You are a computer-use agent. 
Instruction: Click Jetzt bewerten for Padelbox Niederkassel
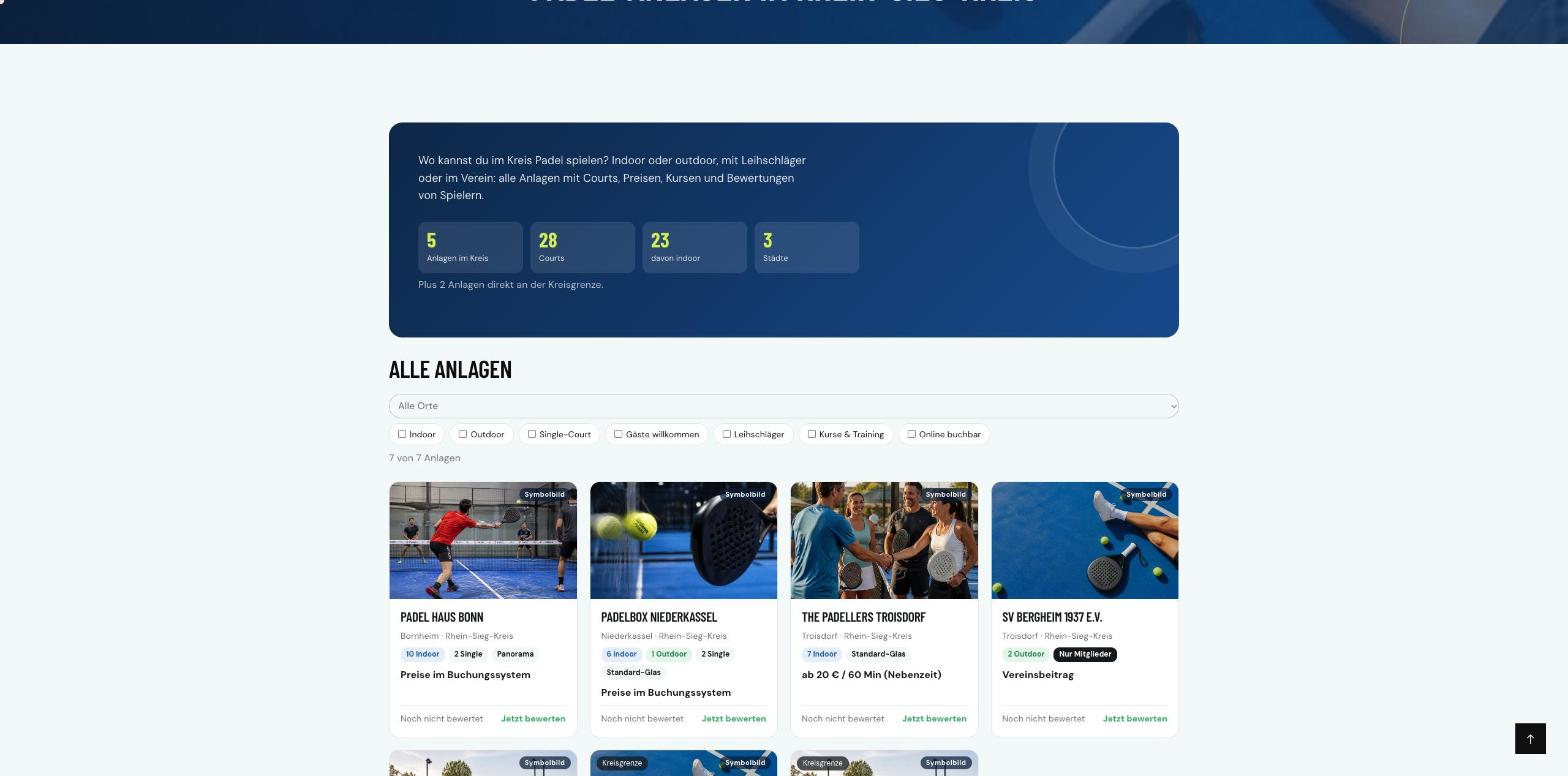(x=734, y=718)
